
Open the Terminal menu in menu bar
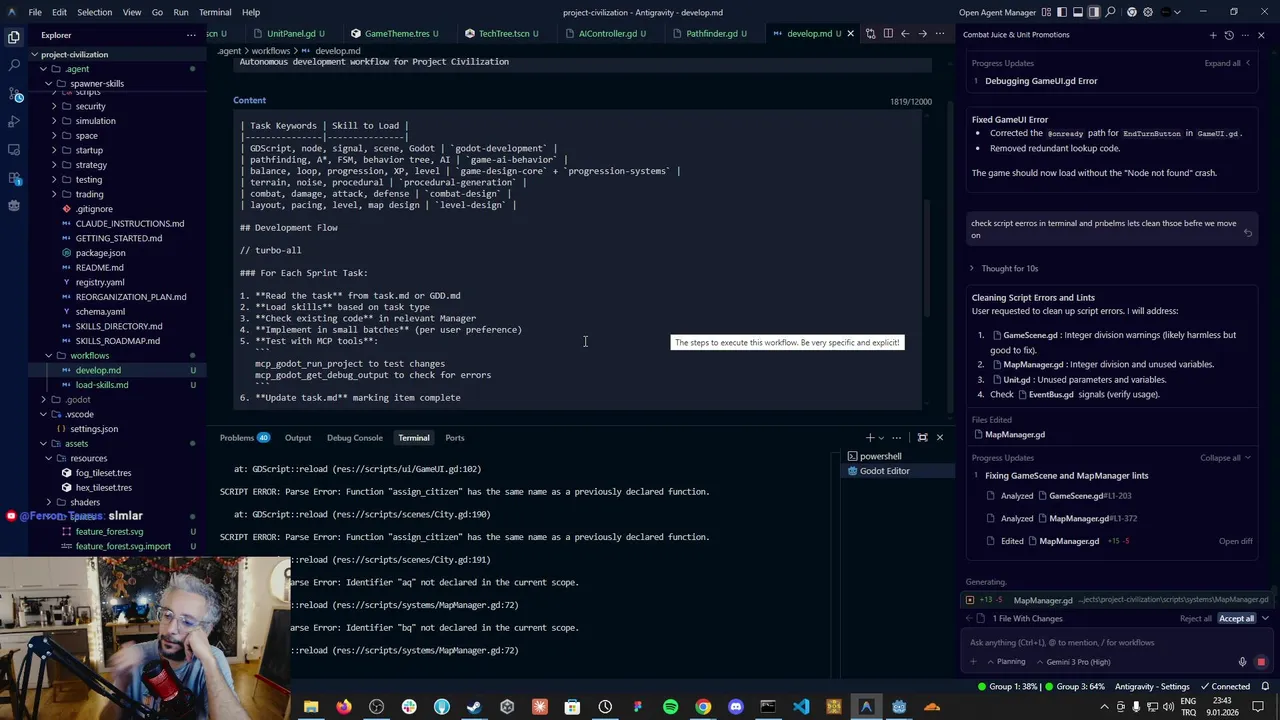click(x=215, y=12)
